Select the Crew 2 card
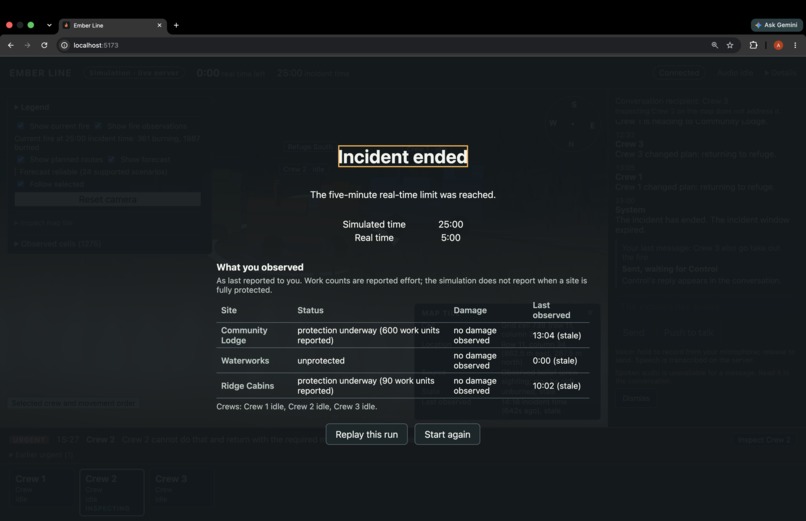 click(112, 492)
